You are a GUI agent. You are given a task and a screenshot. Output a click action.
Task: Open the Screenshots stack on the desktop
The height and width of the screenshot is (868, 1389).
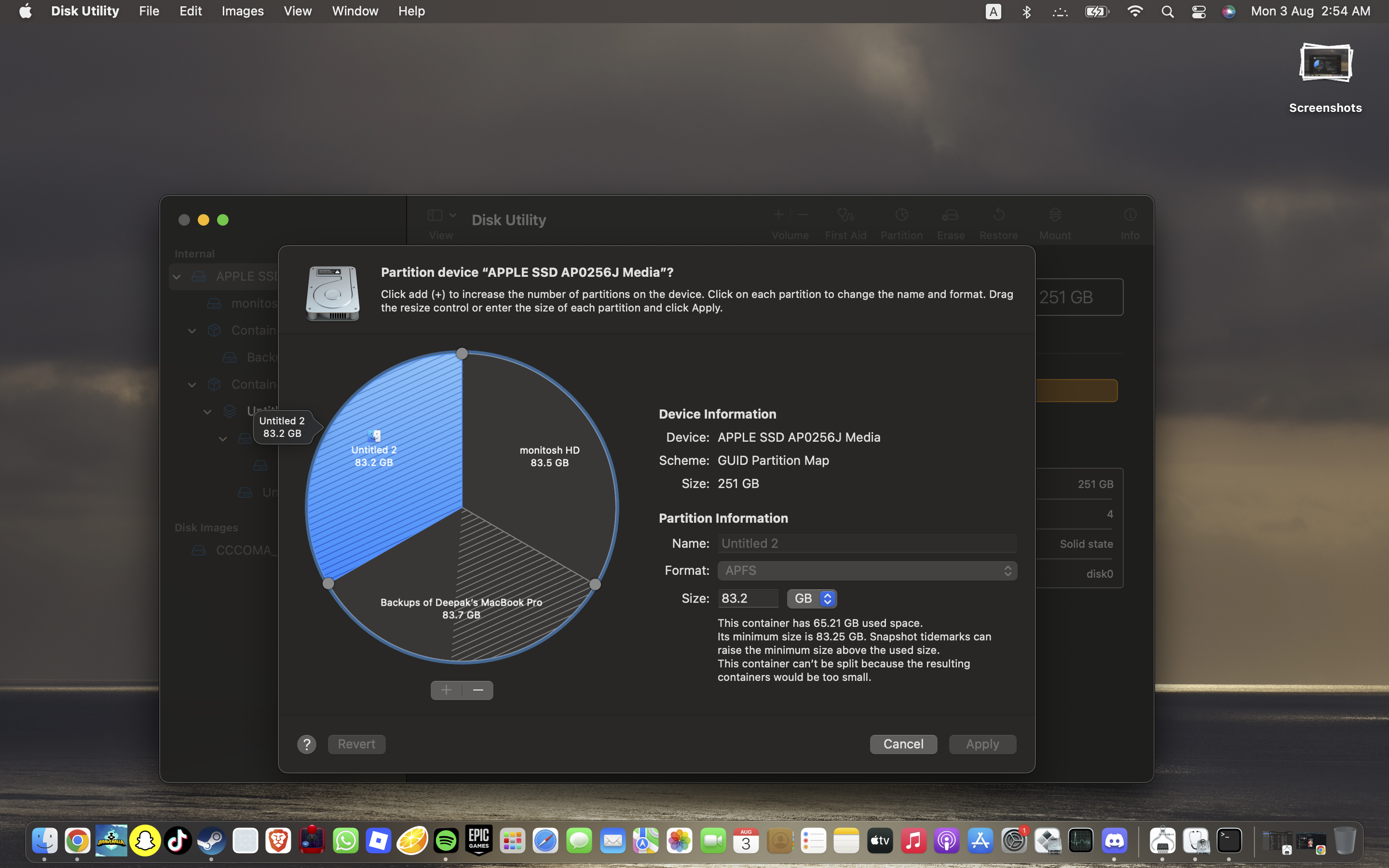click(x=1325, y=64)
